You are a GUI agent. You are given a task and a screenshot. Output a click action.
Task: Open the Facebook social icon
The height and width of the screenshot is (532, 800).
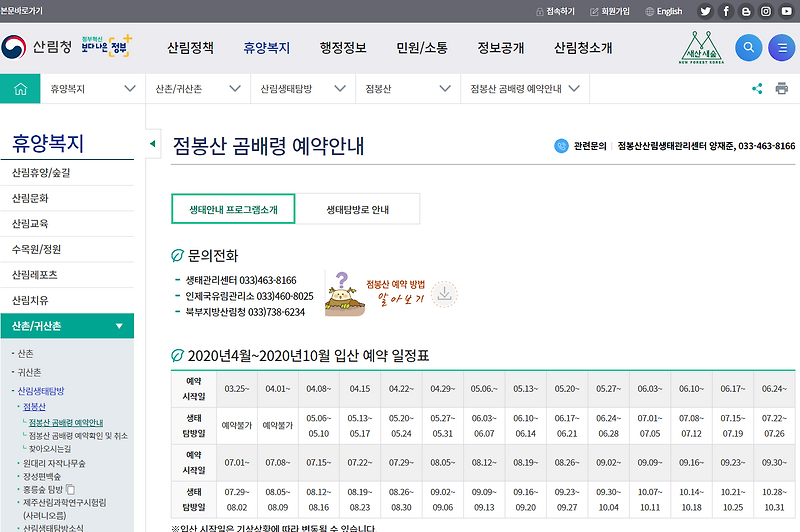726,11
